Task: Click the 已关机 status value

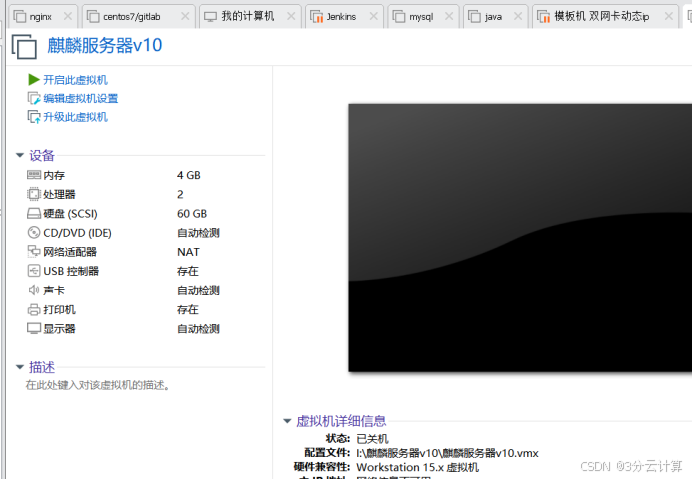Action: point(372,439)
